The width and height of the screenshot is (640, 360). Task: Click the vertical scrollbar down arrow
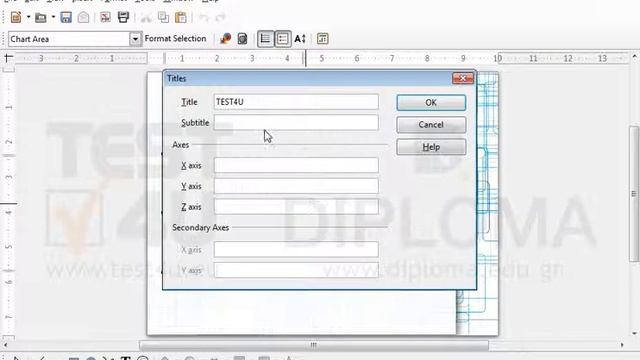click(x=634, y=333)
